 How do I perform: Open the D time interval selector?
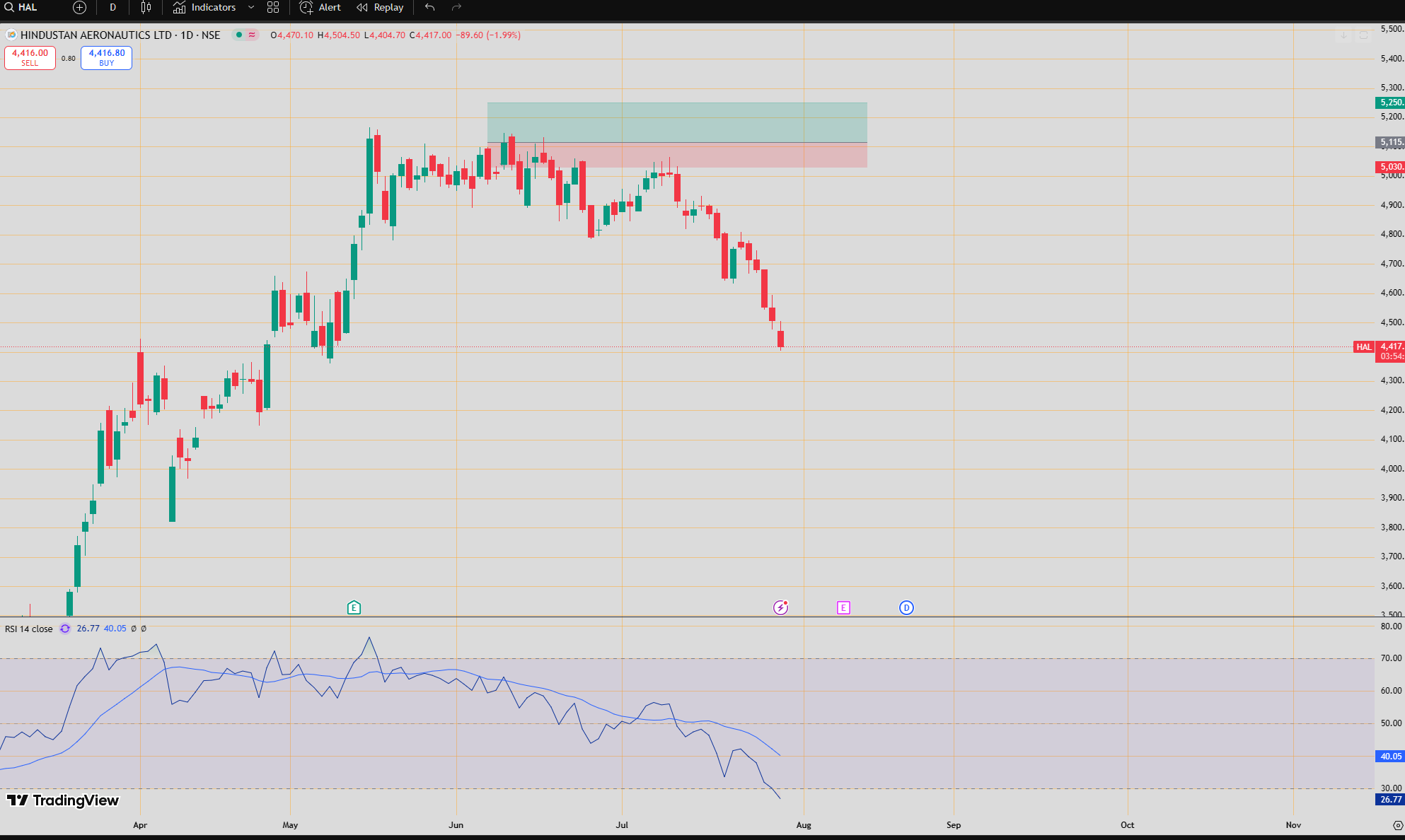click(x=112, y=8)
